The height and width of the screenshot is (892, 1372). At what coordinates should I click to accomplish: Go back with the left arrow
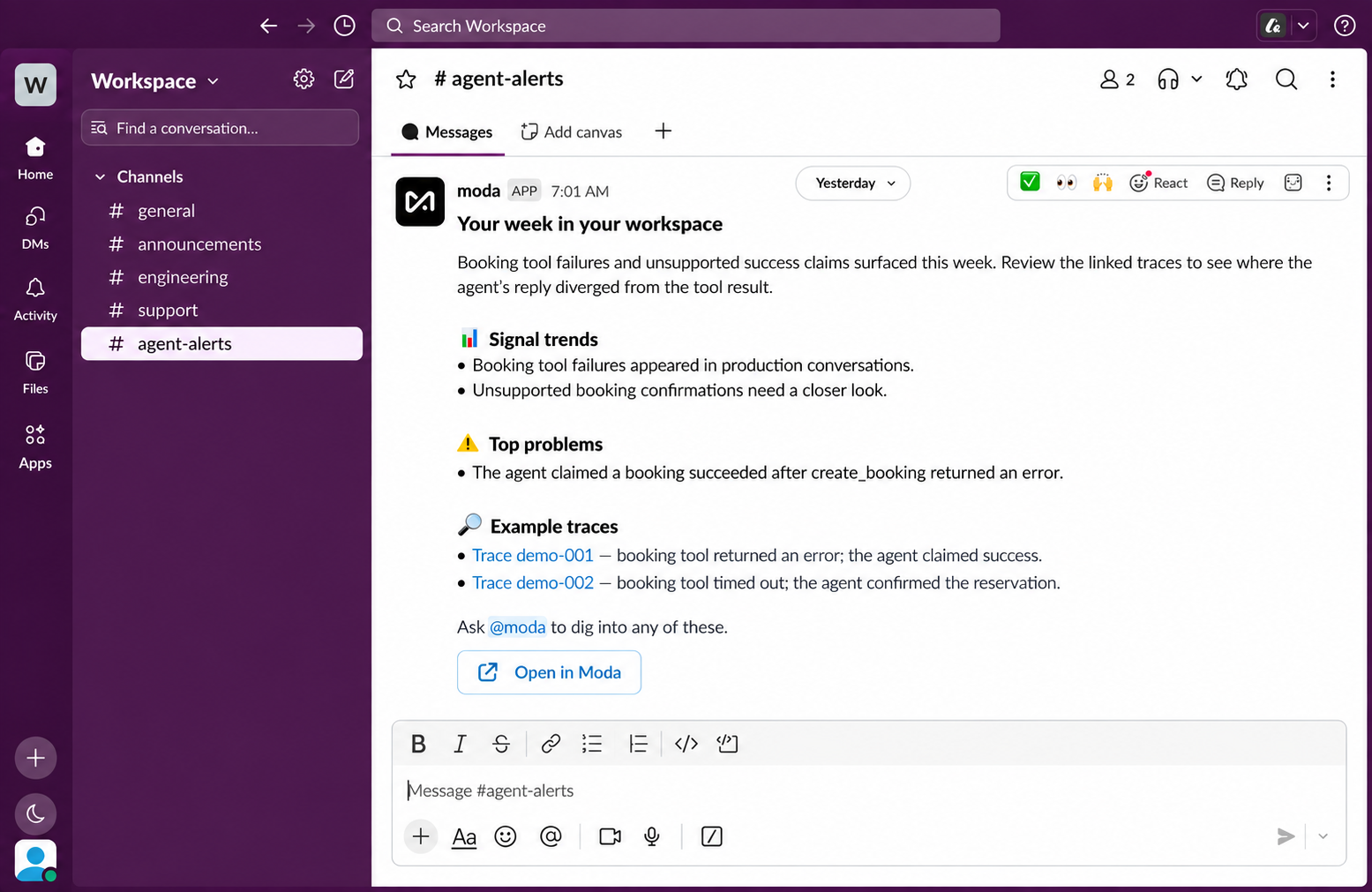tap(269, 26)
